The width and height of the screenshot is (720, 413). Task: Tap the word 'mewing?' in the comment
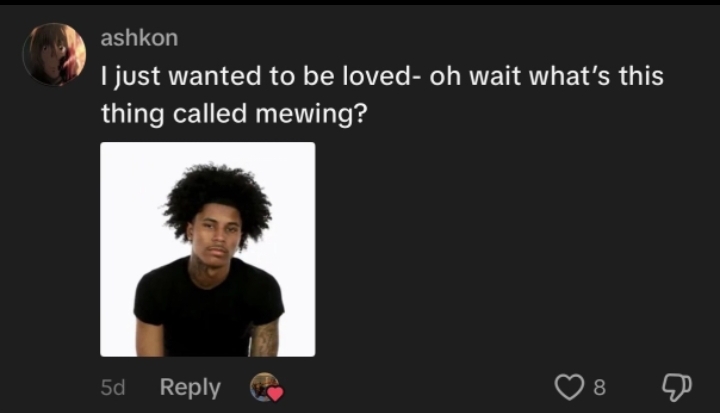(311, 114)
